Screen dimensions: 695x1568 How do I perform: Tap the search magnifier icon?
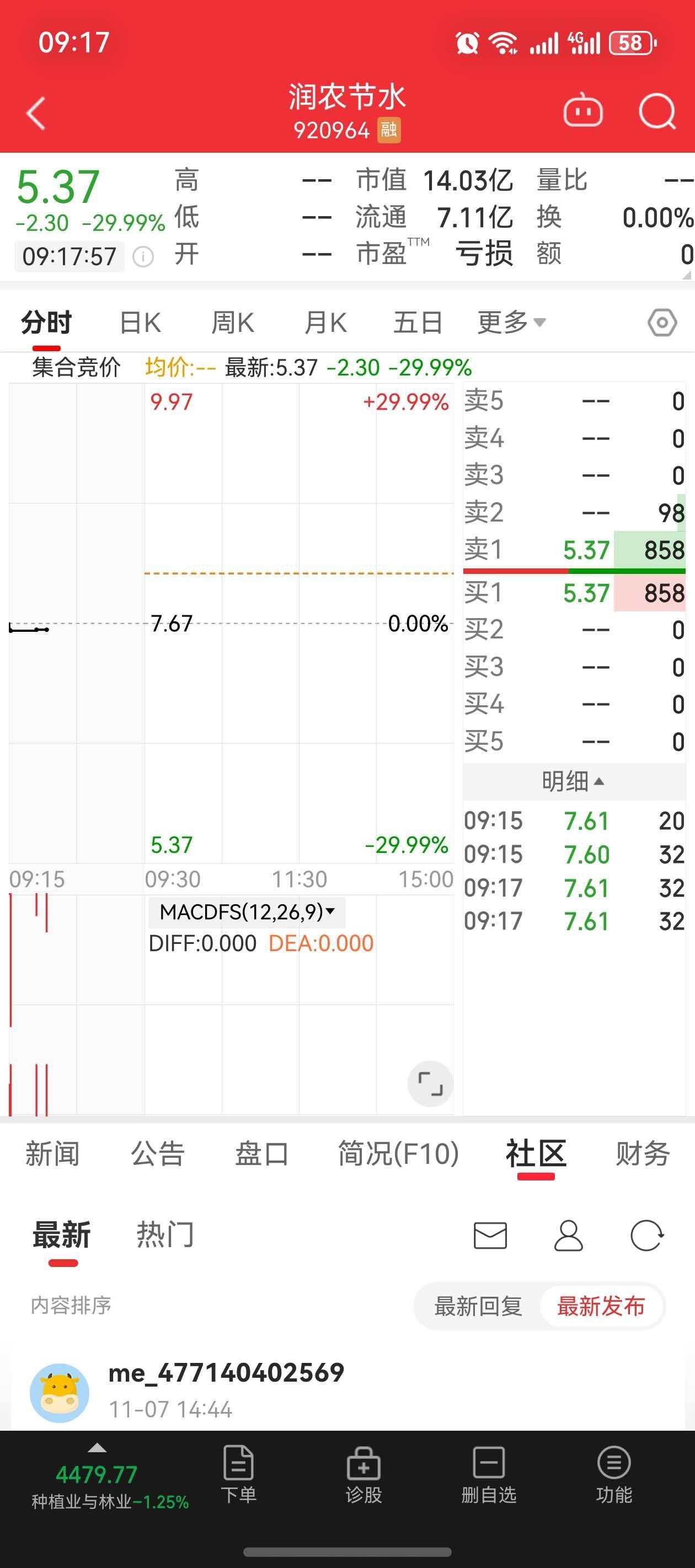point(657,112)
